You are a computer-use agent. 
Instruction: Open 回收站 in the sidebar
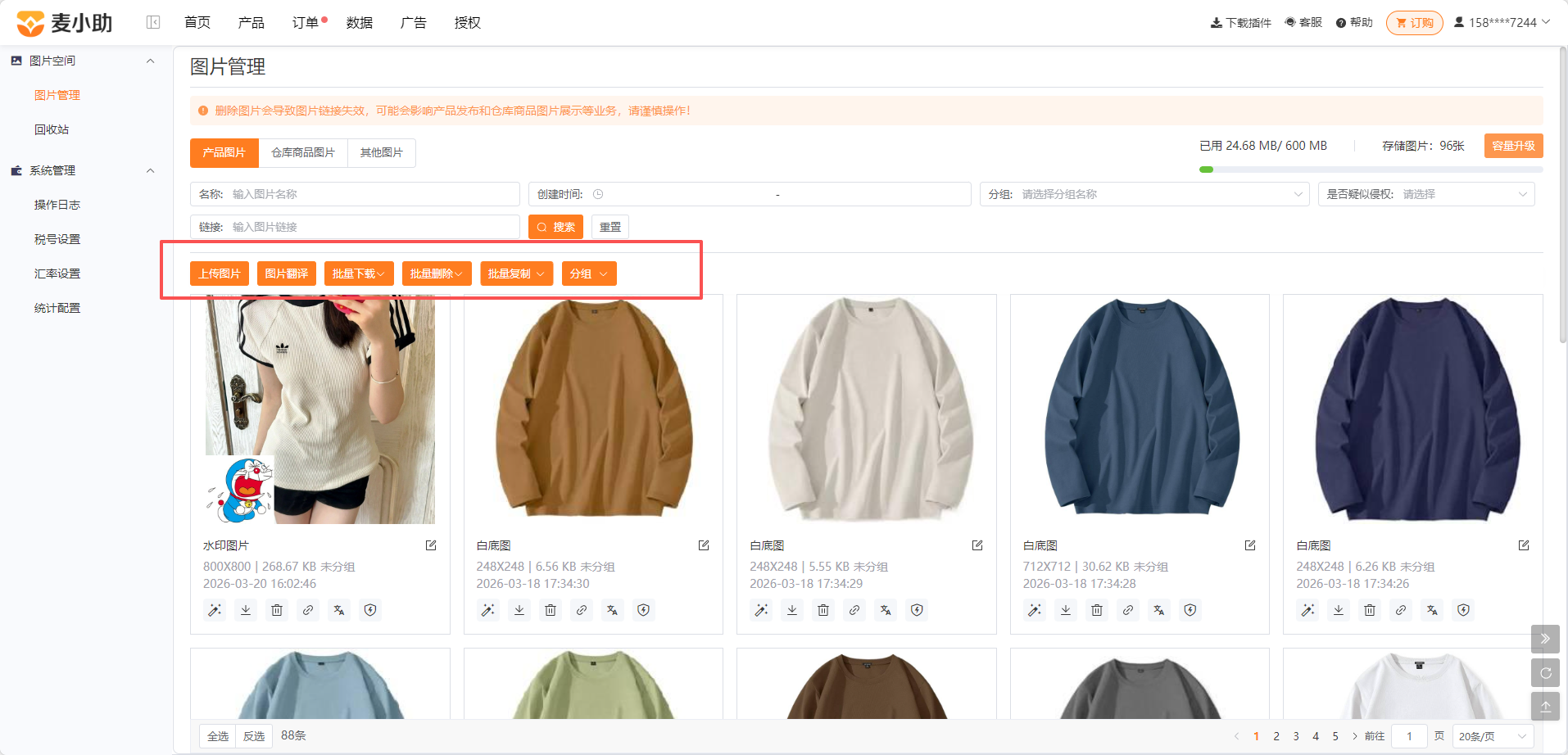coord(52,129)
